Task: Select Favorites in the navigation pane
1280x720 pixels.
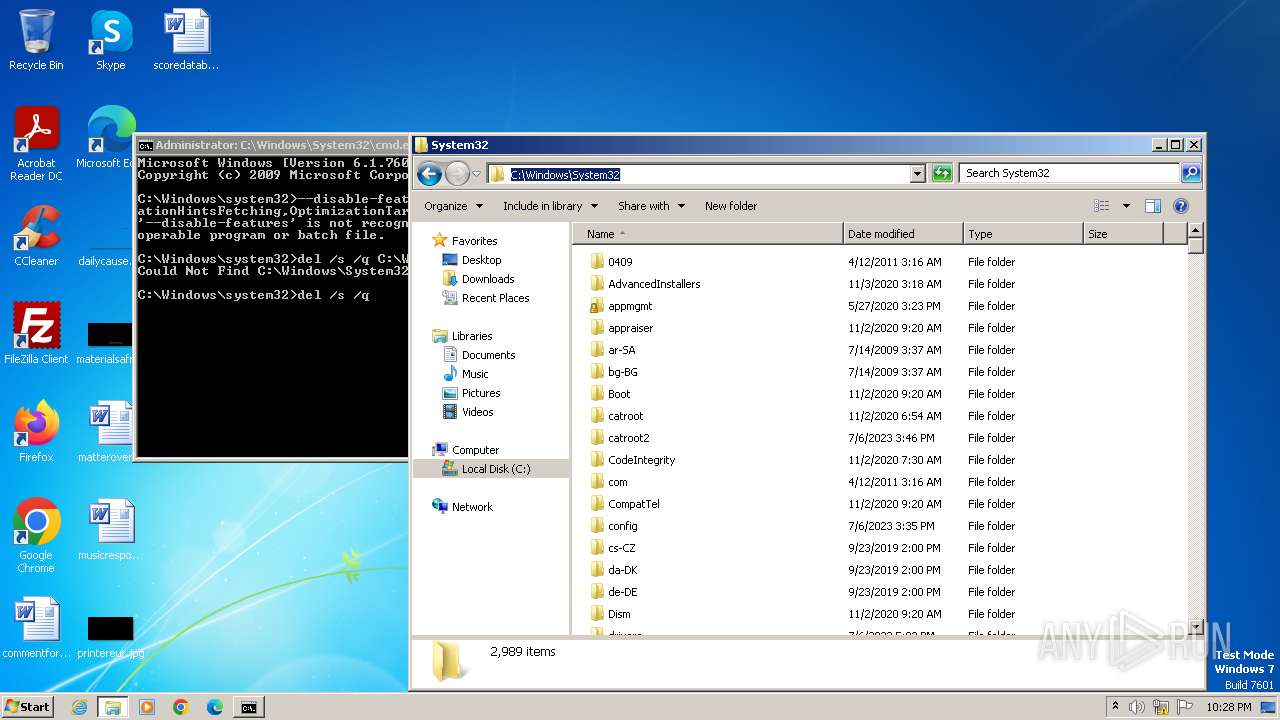Action: click(x=474, y=241)
